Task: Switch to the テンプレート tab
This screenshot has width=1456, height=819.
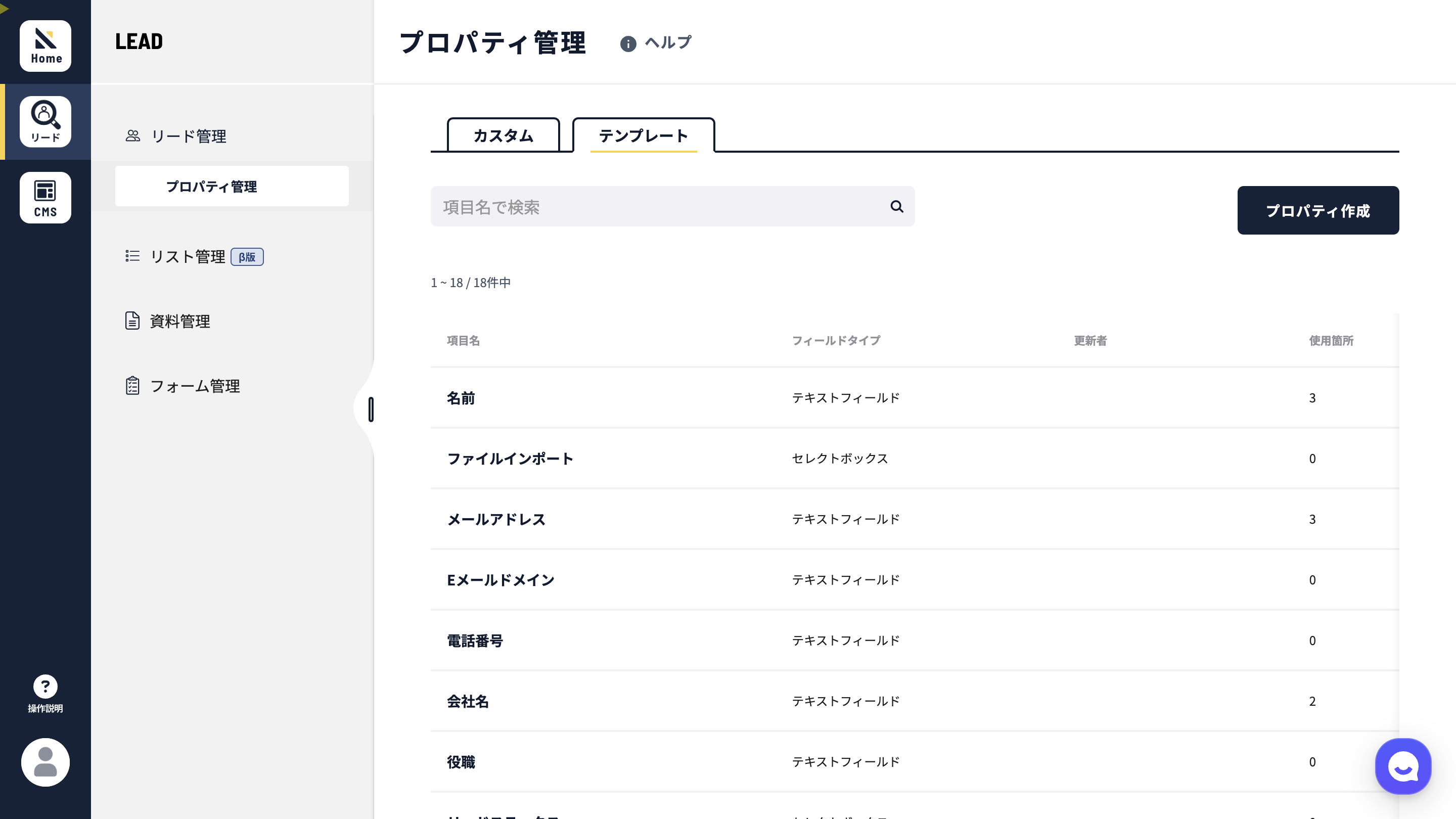Action: 643,135
